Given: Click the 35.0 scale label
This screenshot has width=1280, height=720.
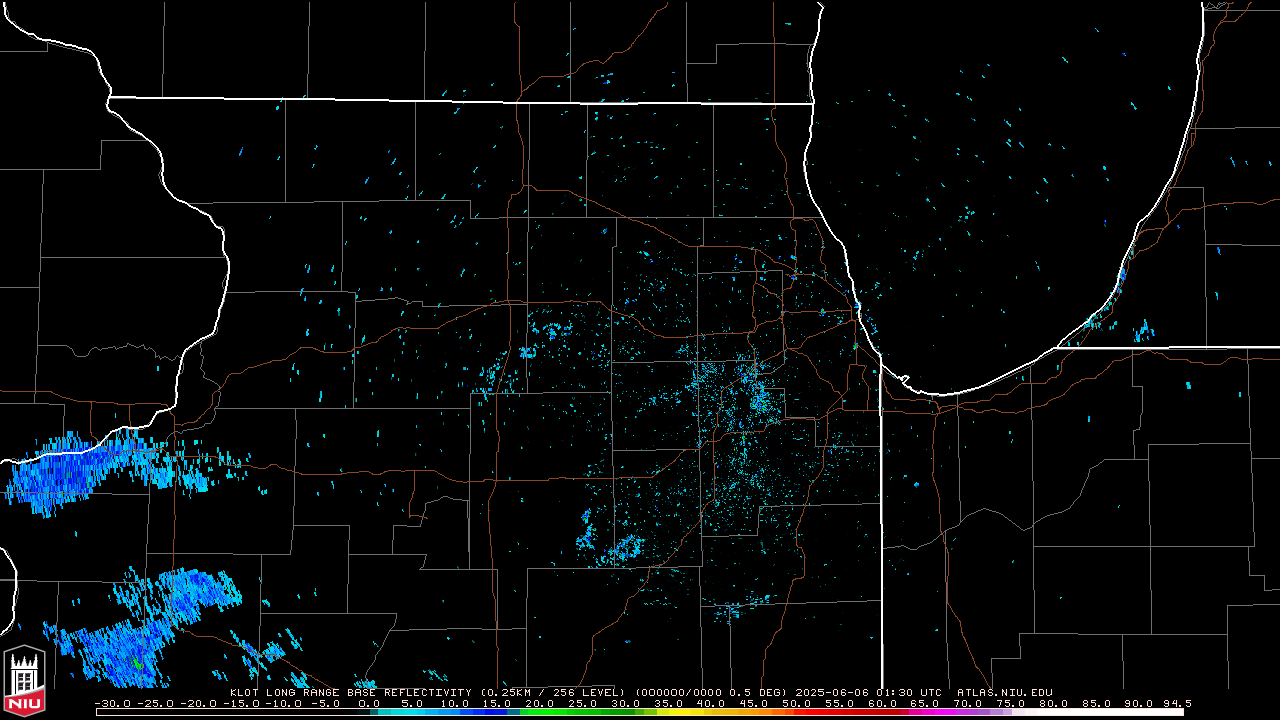Looking at the screenshot, I should tap(668, 703).
